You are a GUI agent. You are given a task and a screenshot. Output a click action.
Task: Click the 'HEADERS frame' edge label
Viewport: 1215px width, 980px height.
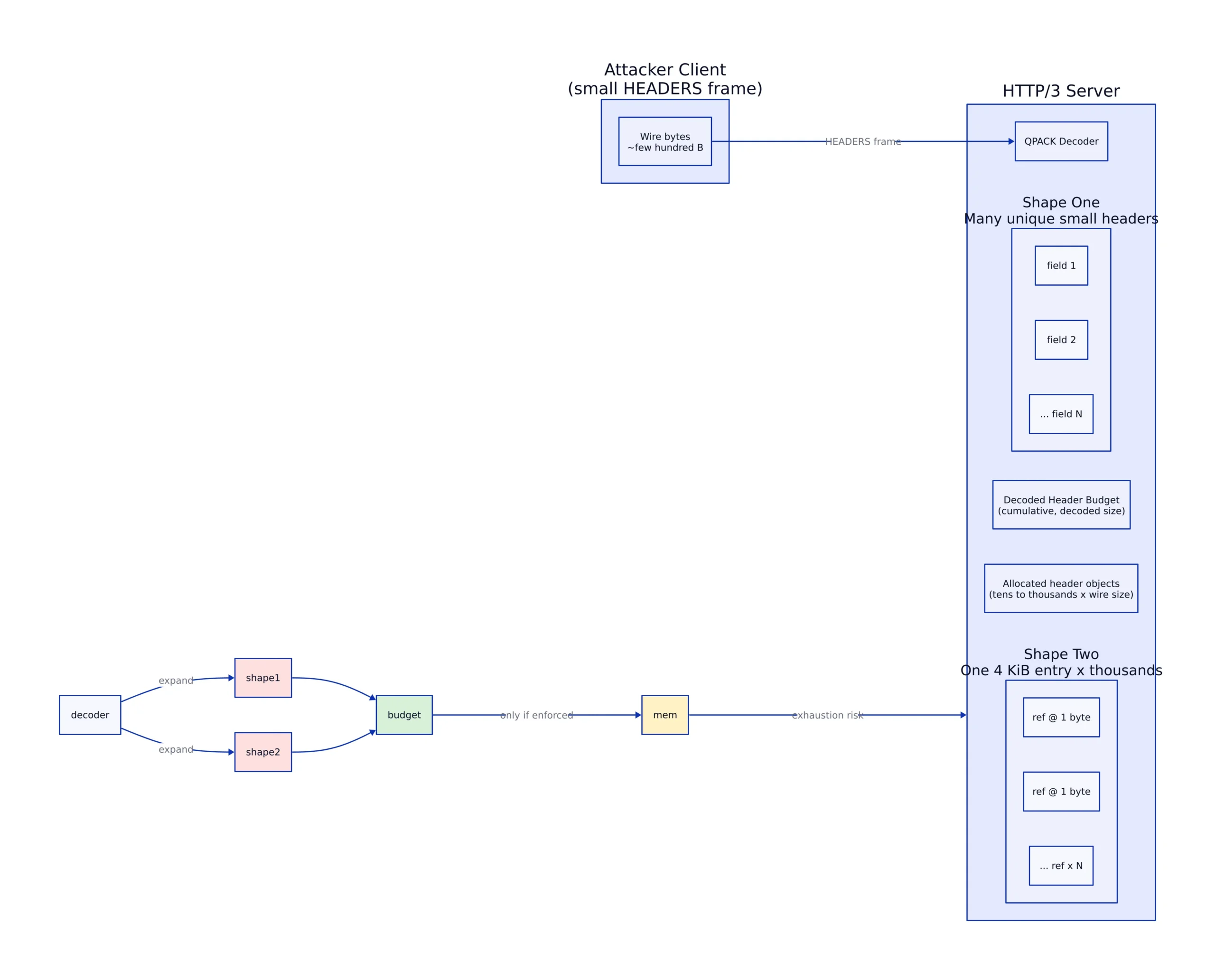(x=863, y=142)
